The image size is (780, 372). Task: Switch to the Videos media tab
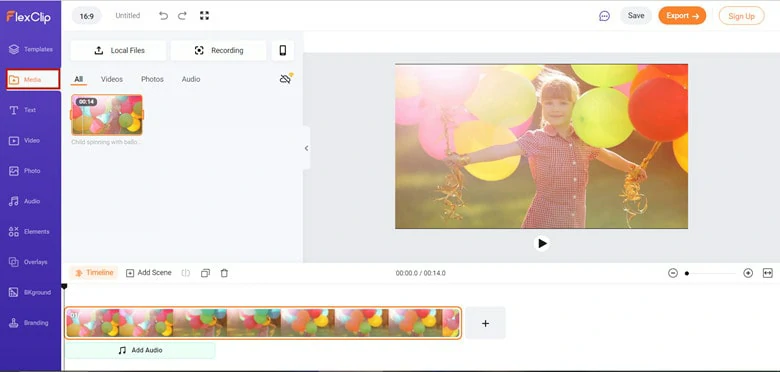click(112, 79)
